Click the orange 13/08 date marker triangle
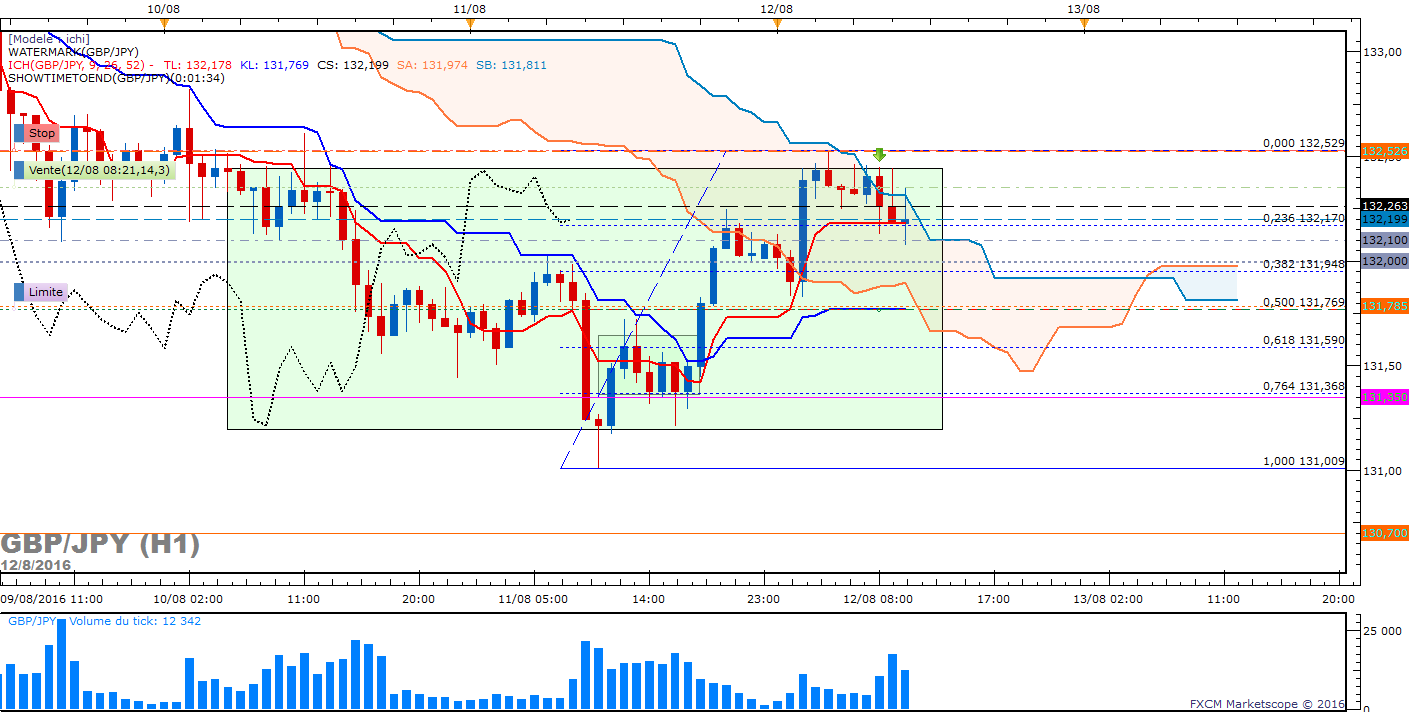Image resolution: width=1418 pixels, height=712 pixels. click(x=1084, y=24)
